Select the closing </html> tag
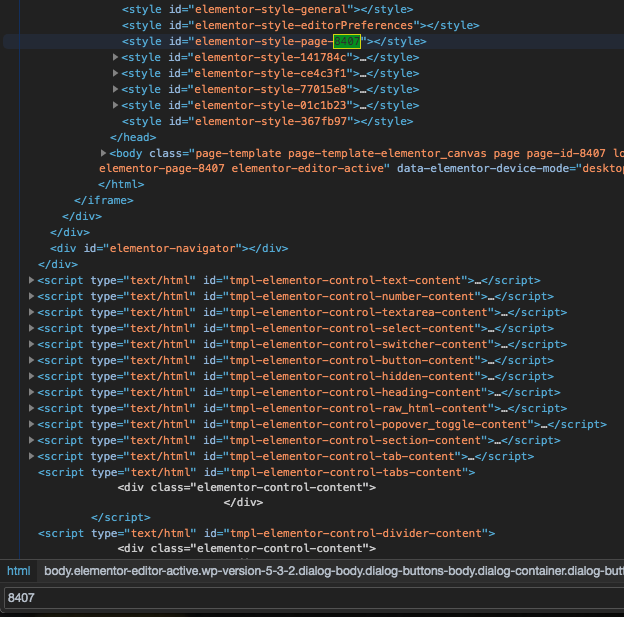Image resolution: width=624 pixels, height=617 pixels. click(x=121, y=184)
